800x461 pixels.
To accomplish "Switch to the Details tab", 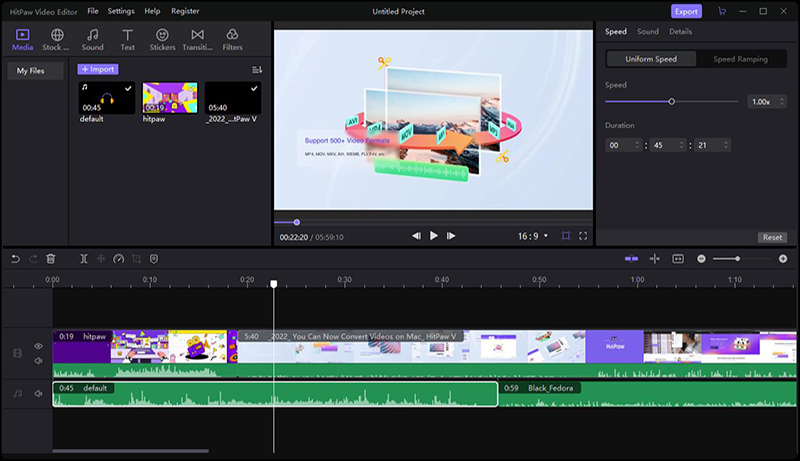I will pos(681,32).
